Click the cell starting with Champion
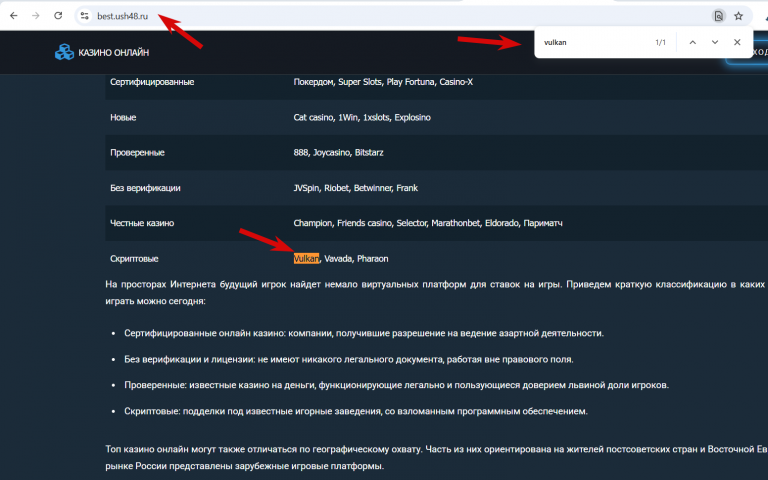The width and height of the screenshot is (768, 480). [x=428, y=223]
